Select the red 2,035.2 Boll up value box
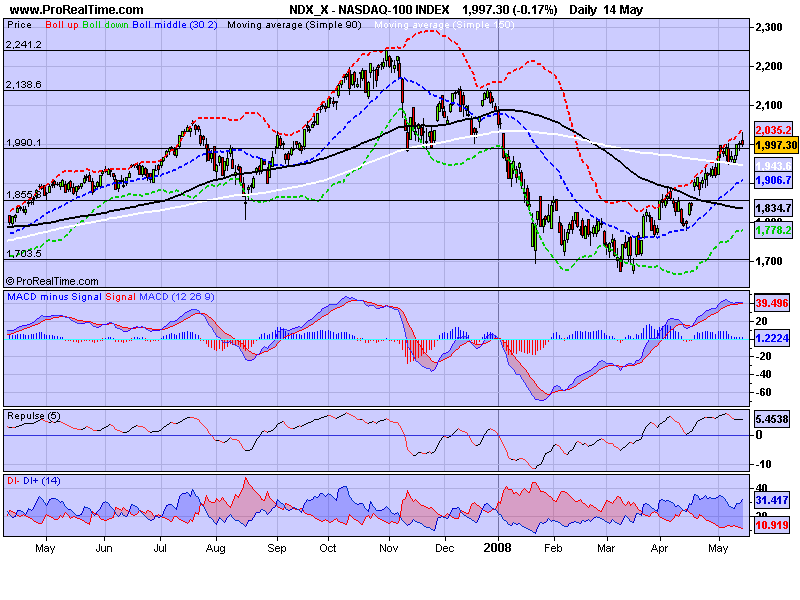The image size is (800, 600). point(773,130)
